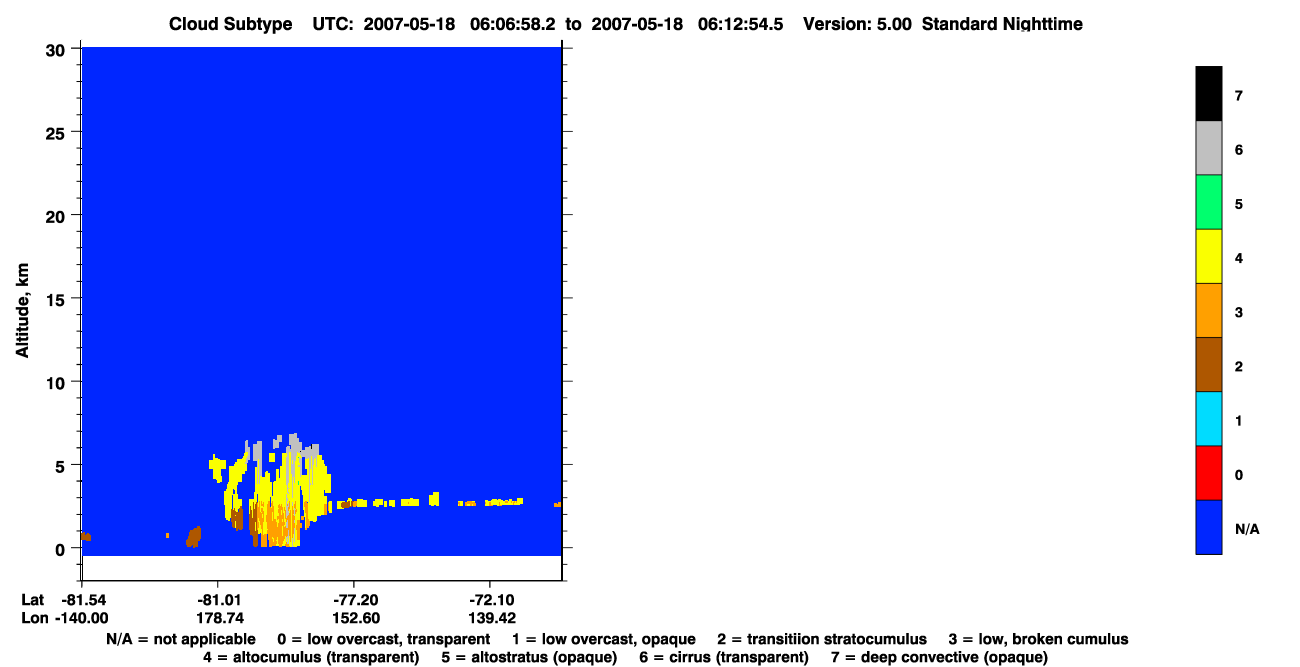Image resolution: width=1300 pixels, height=667 pixels.
Task: Click the black color swatch labeled 7
Action: coord(1208,94)
